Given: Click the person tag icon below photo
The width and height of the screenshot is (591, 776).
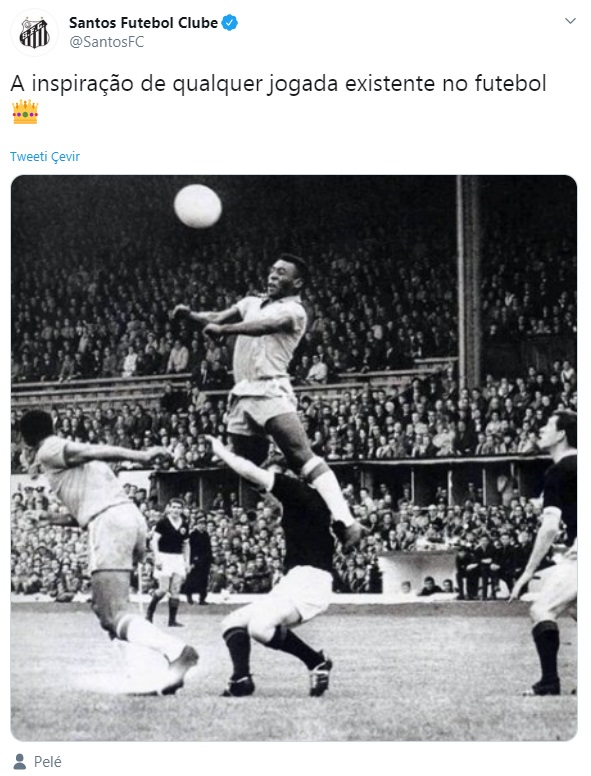Looking at the screenshot, I should tap(20, 761).
